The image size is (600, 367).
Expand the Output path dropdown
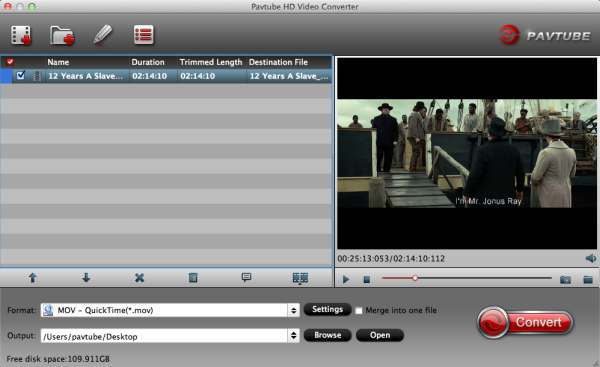[x=293, y=336]
